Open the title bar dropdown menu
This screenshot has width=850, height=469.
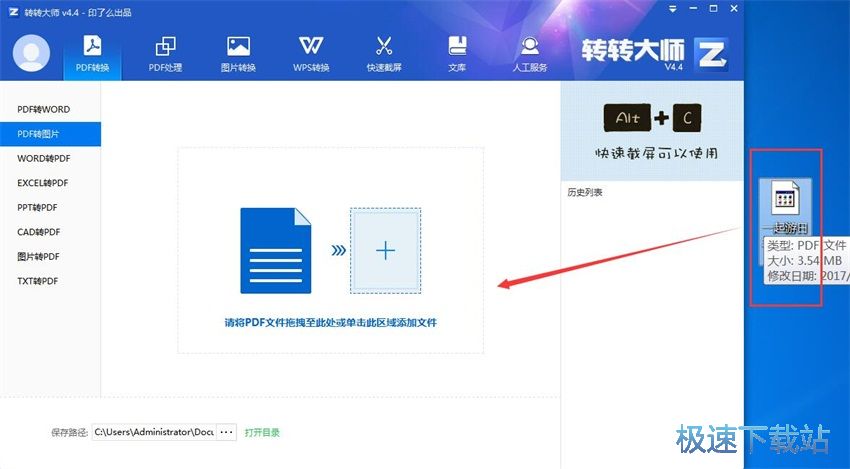pyautogui.click(x=673, y=9)
